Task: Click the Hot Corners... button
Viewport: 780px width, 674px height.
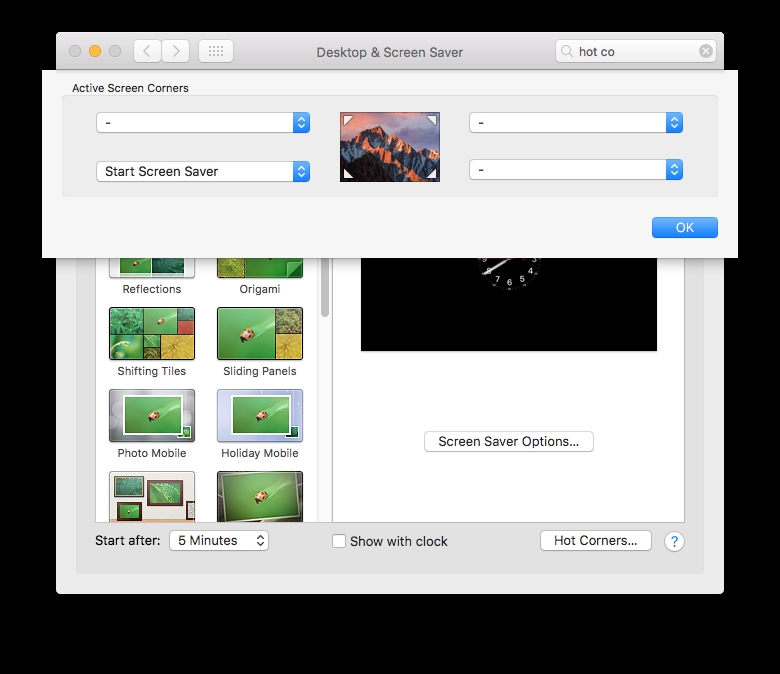Action: (595, 541)
